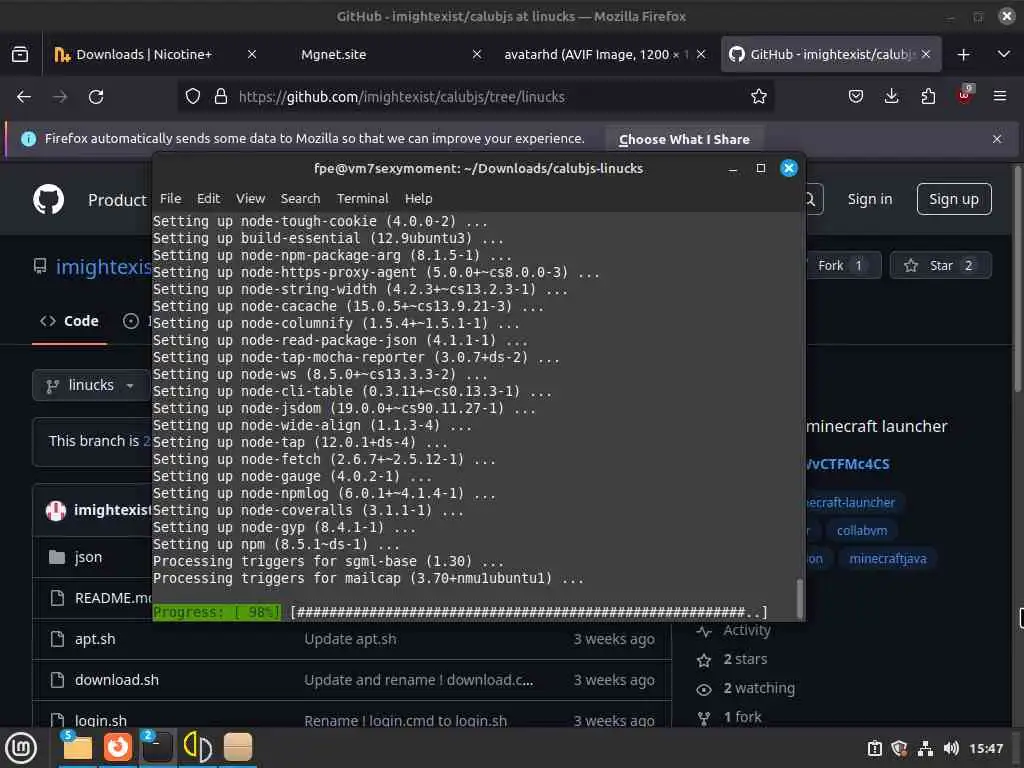Open a new tab with plus button
The width and height of the screenshot is (1024, 768).
963,55
